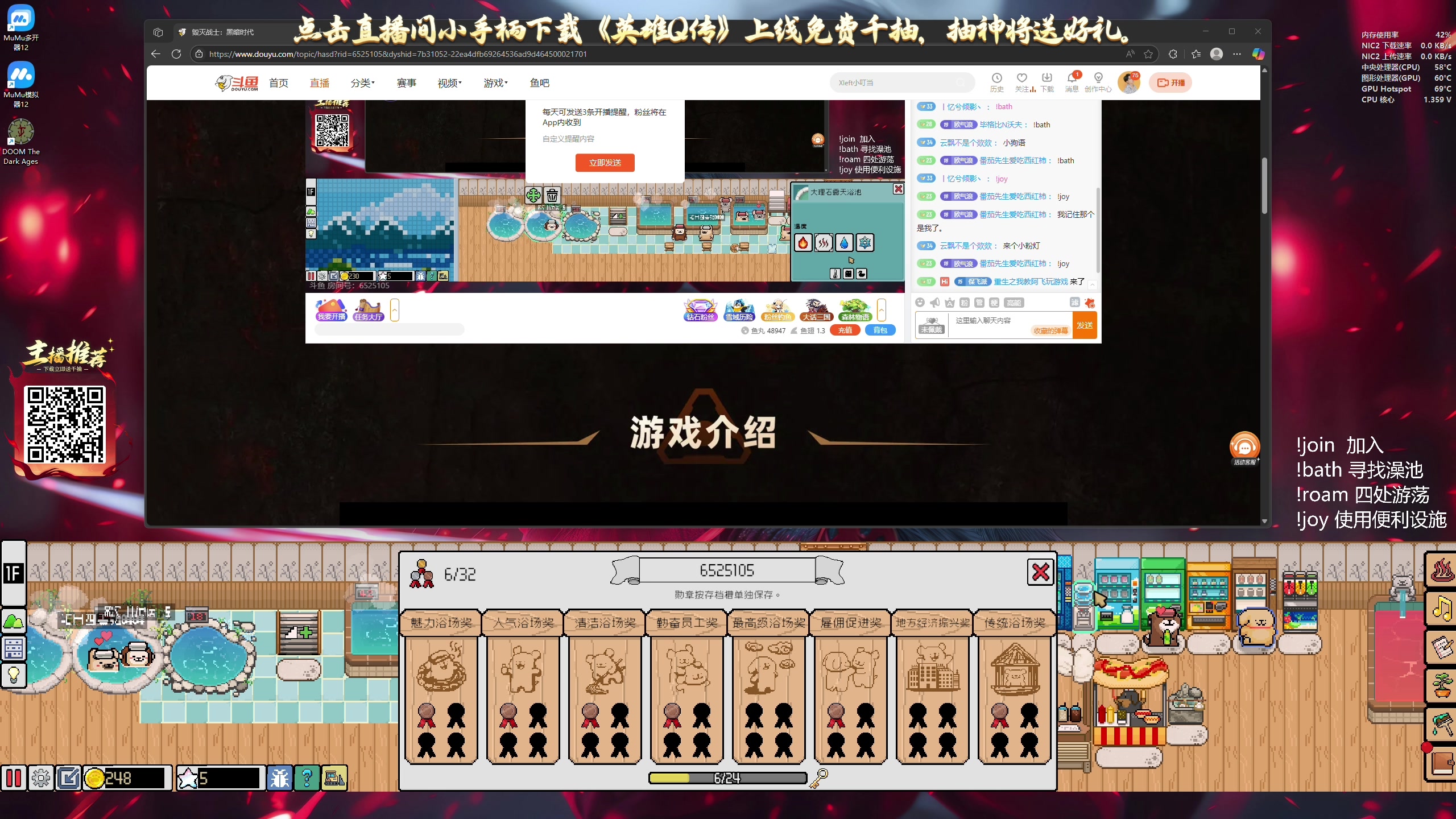Open the 关注 heart icon

pyautogui.click(x=1023, y=82)
